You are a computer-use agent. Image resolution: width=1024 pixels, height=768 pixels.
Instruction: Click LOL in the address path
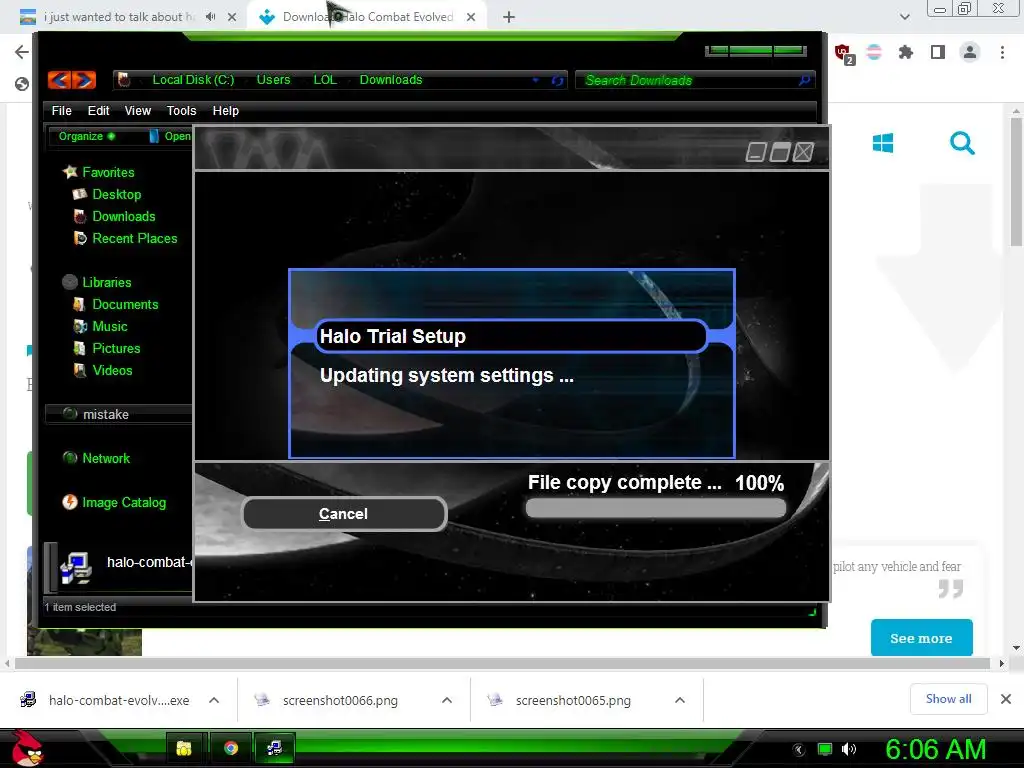[x=325, y=80]
